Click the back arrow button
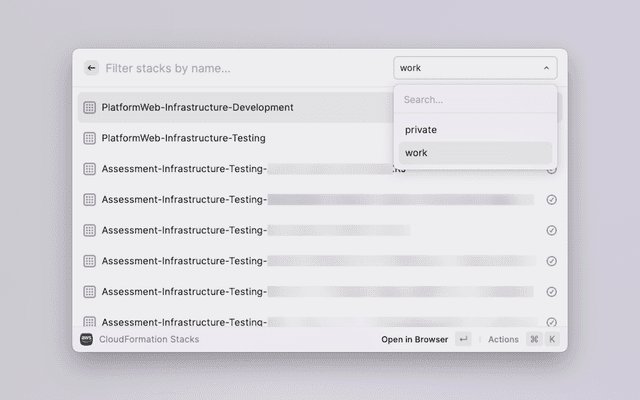The image size is (640, 400). (91, 68)
